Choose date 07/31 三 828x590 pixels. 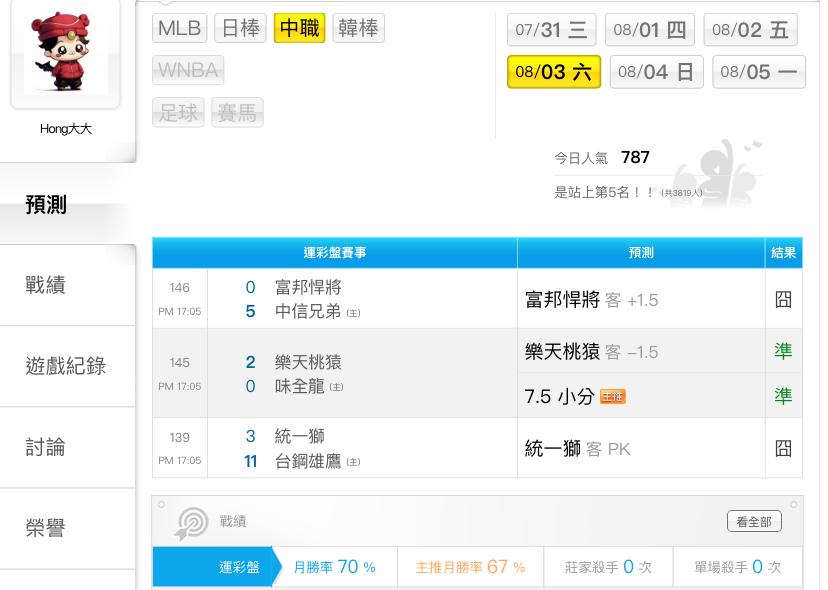point(551,30)
